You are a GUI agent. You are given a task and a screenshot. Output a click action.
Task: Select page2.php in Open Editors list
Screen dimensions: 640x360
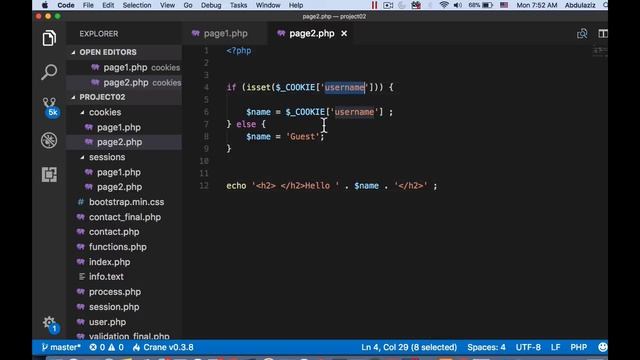click(x=124, y=82)
